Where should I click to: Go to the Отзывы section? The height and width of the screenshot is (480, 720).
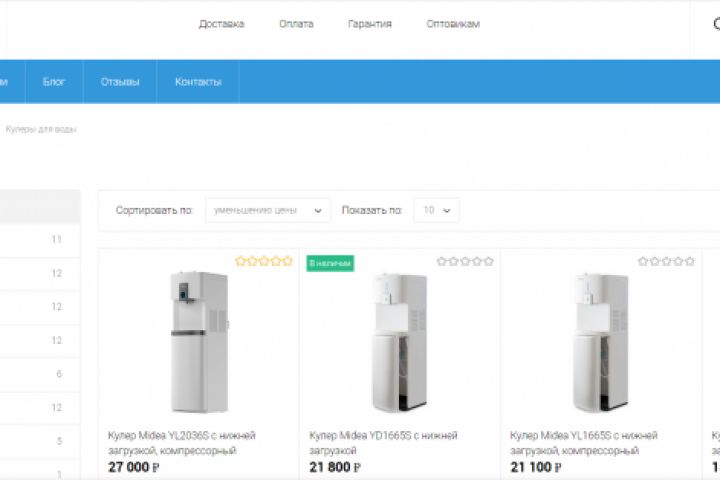coord(120,82)
